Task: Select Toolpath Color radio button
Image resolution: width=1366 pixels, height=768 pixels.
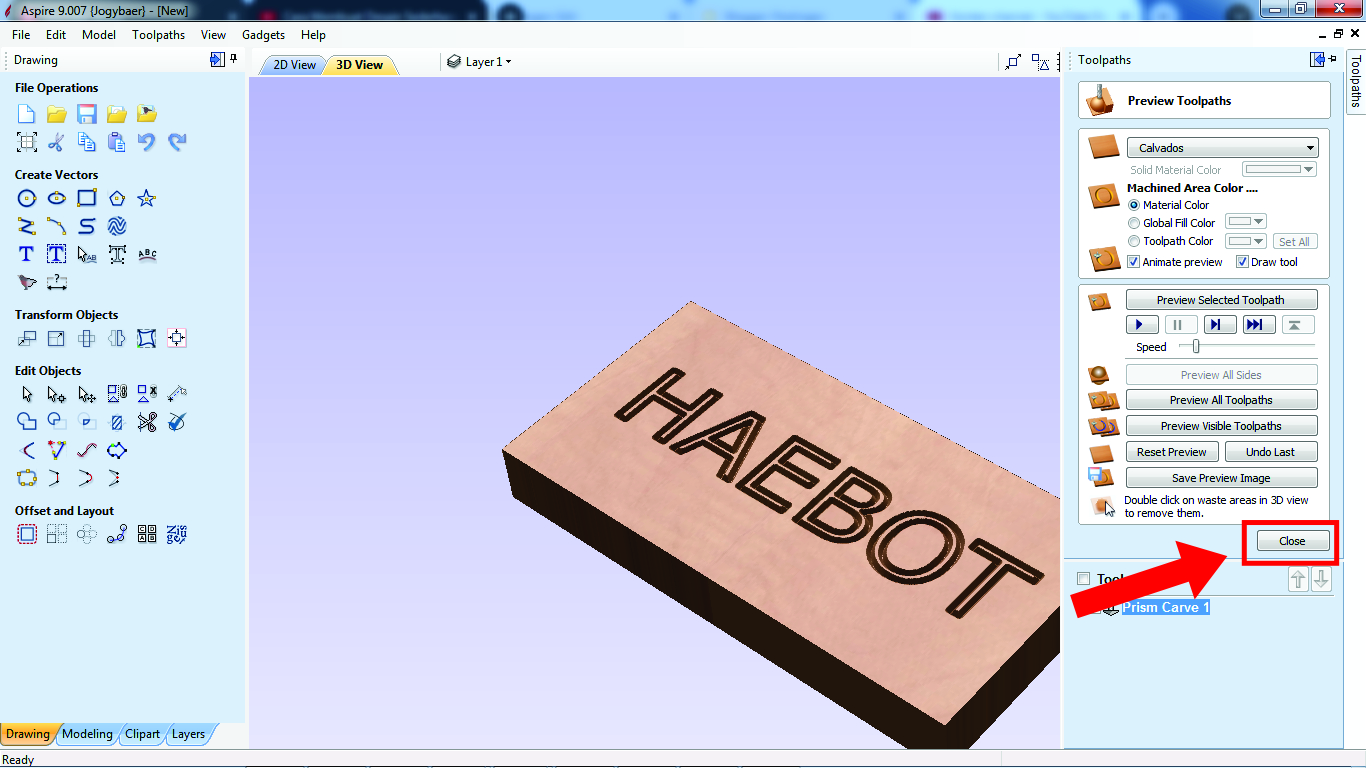Action: tap(1134, 241)
